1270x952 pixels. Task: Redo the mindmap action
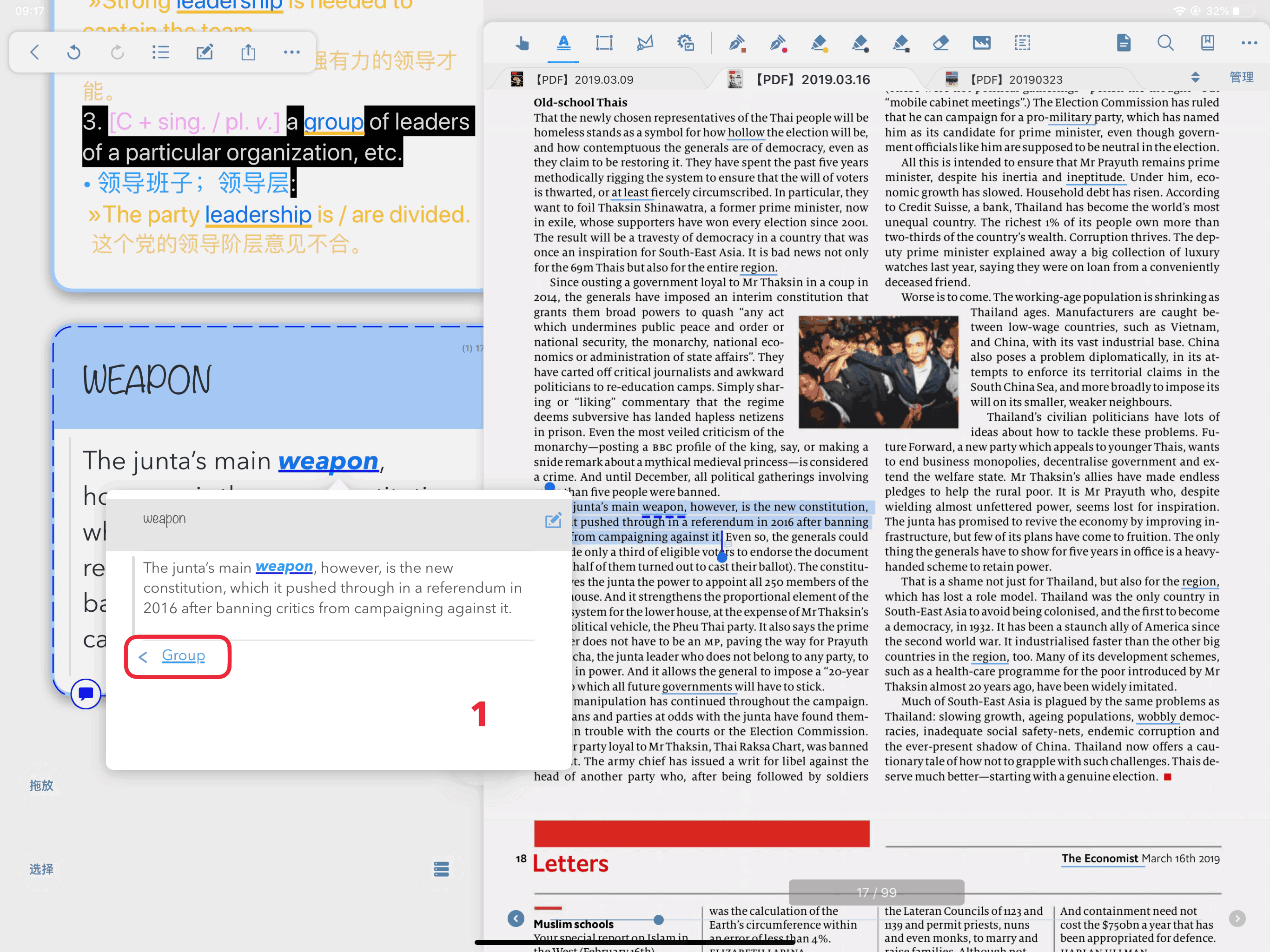tap(117, 52)
